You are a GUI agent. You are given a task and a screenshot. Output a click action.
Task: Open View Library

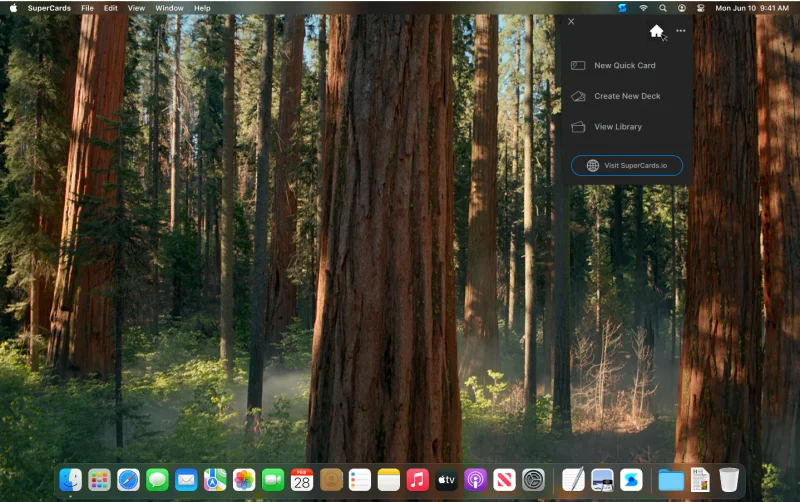tap(627, 127)
